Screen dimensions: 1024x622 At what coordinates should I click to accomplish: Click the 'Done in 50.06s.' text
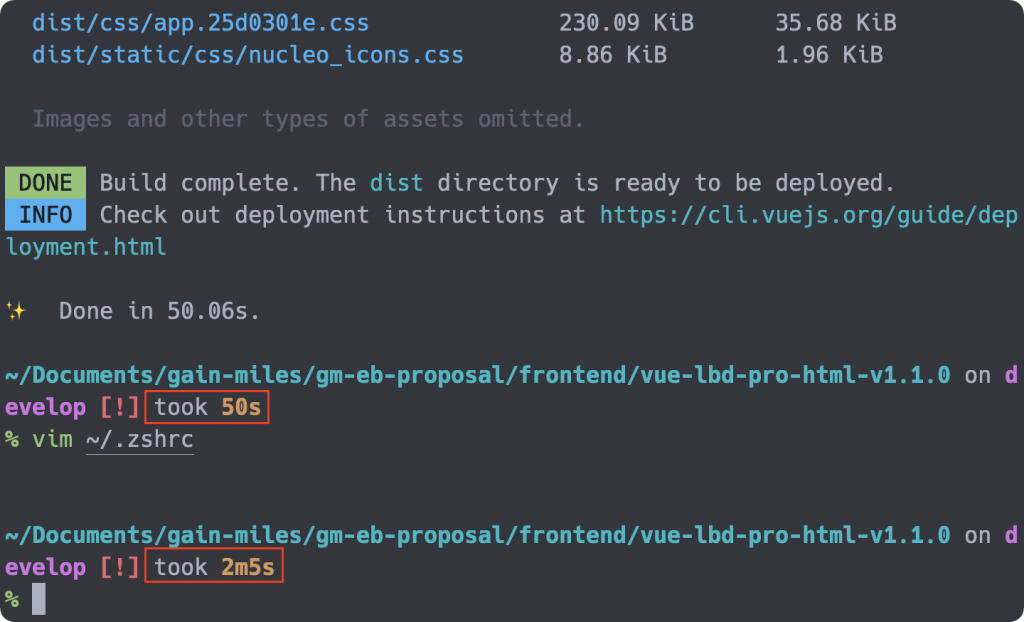(159, 311)
